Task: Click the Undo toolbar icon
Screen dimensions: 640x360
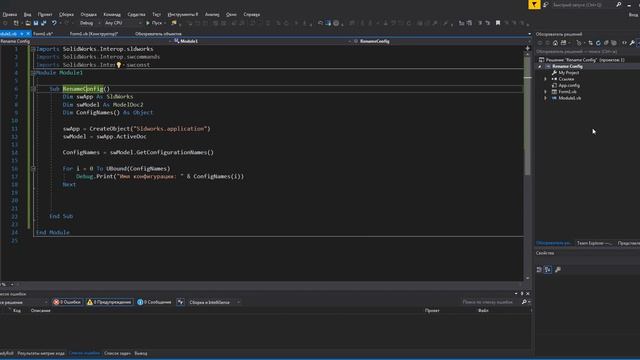Action: pos(54,23)
